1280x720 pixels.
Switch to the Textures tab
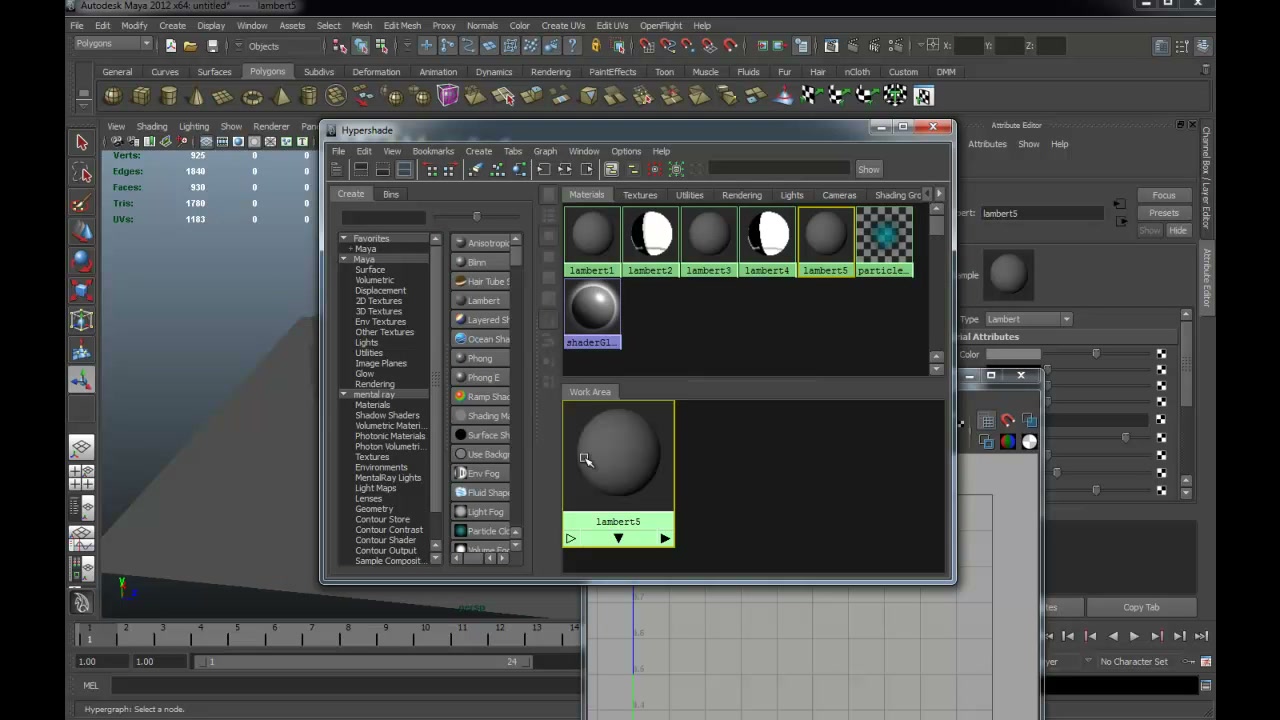640,195
